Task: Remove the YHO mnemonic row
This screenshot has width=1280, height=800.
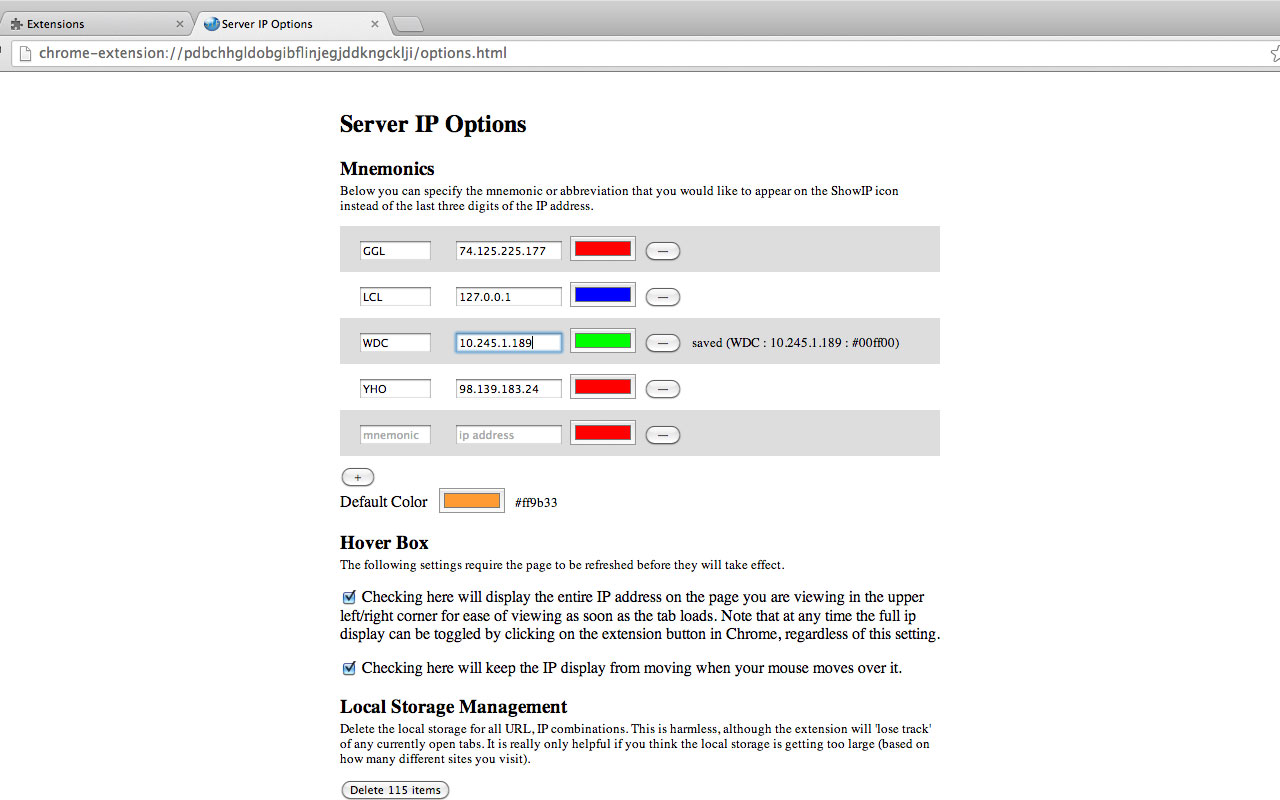Action: pyautogui.click(x=663, y=389)
